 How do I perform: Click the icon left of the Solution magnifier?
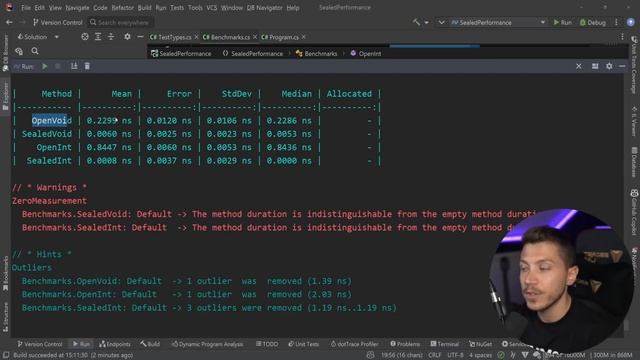click(19, 51)
